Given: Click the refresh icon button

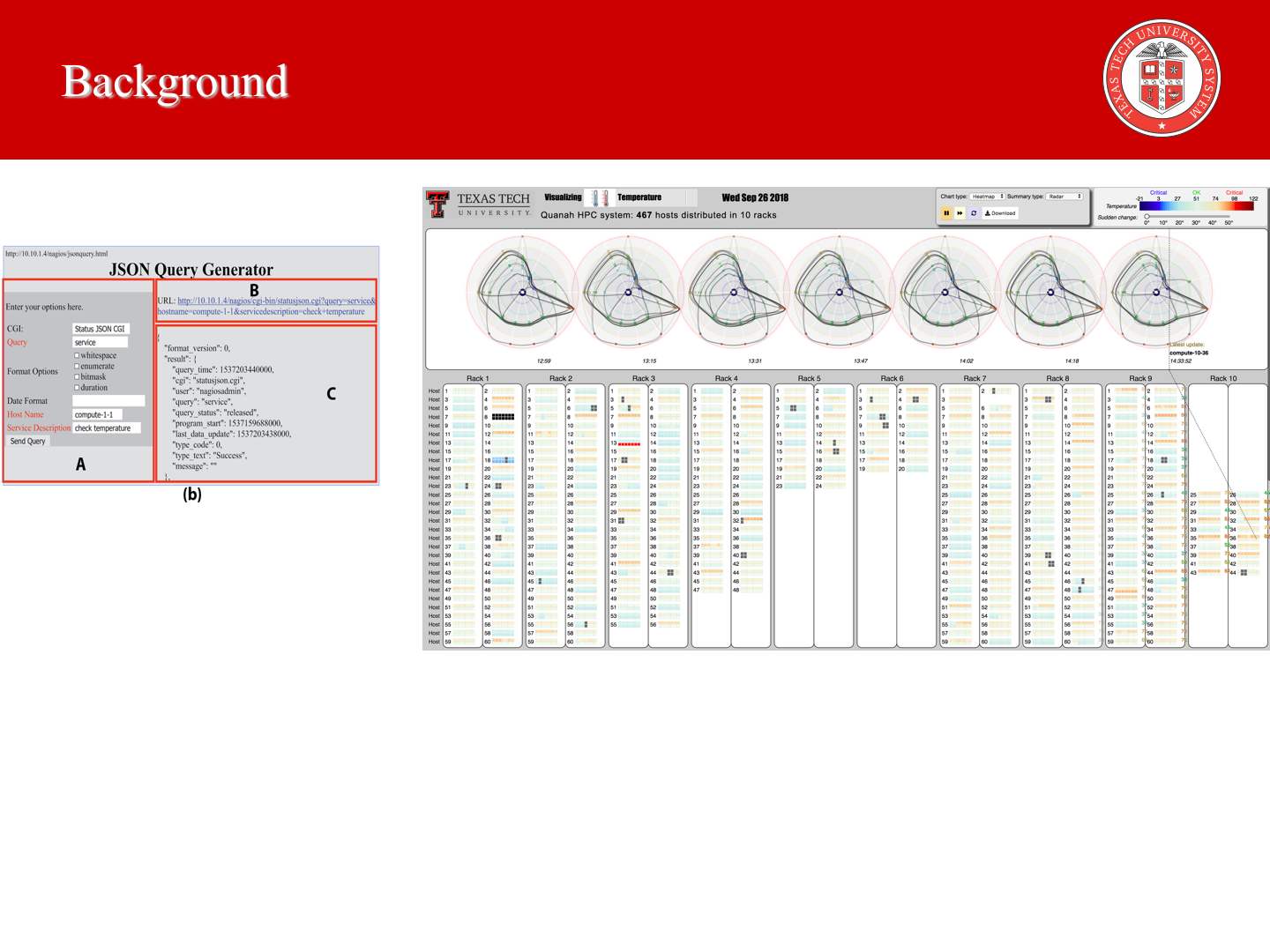Looking at the screenshot, I should tap(974, 213).
